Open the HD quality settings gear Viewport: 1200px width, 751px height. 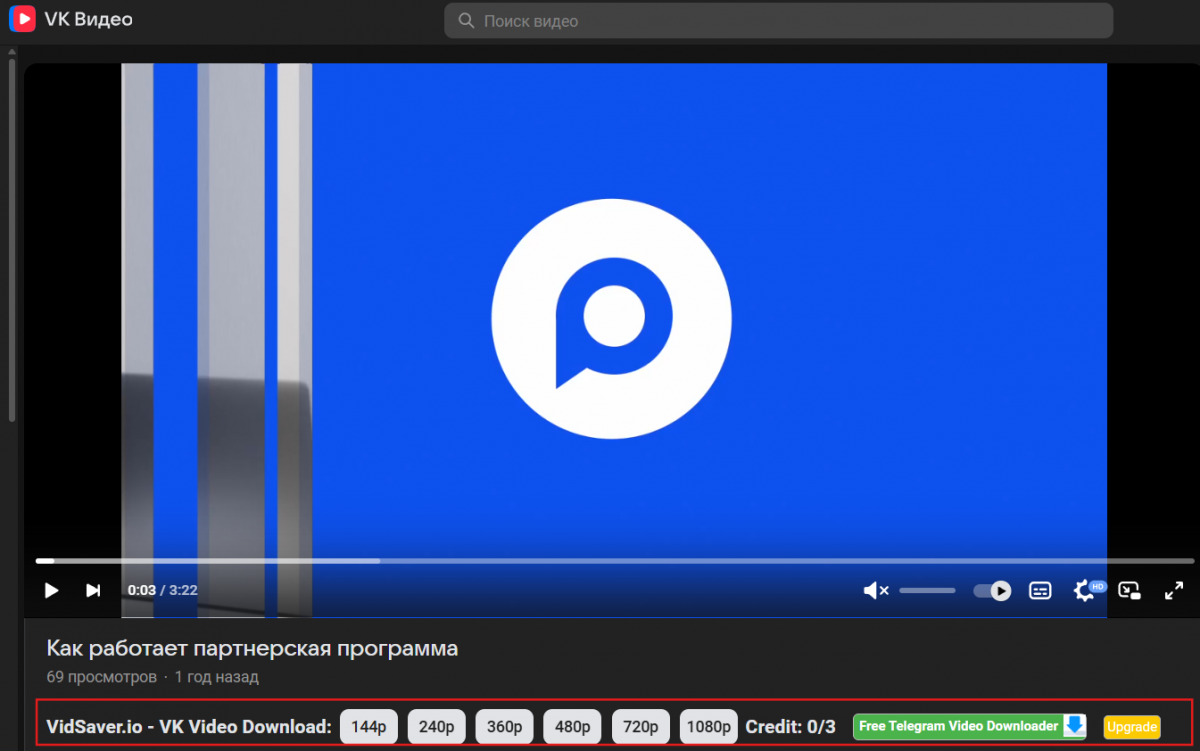click(1085, 591)
